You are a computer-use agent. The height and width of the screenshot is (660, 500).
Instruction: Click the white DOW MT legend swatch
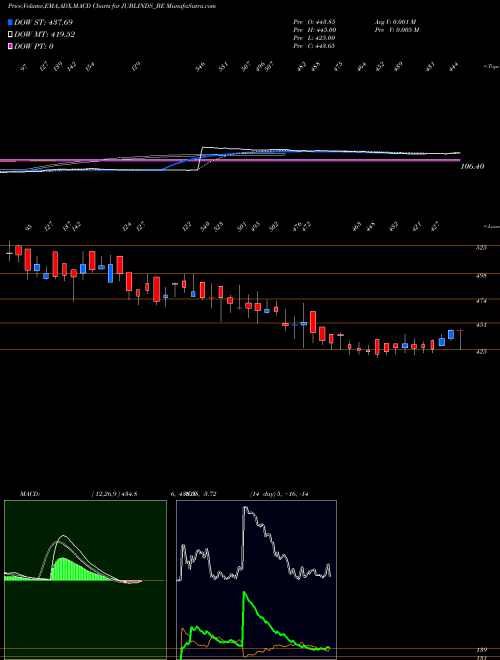click(11, 34)
